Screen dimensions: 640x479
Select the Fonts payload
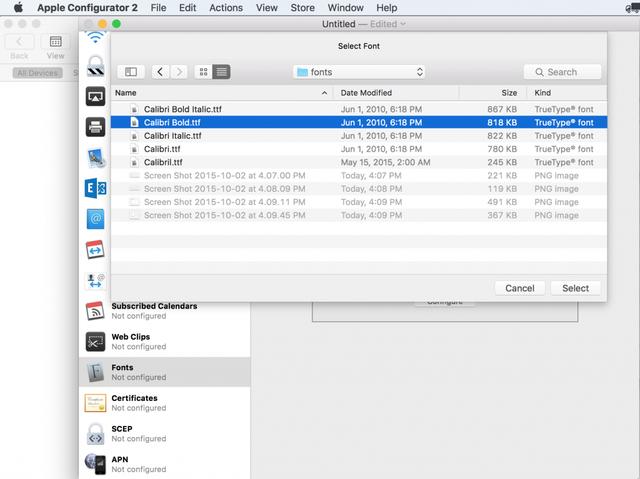pos(164,372)
